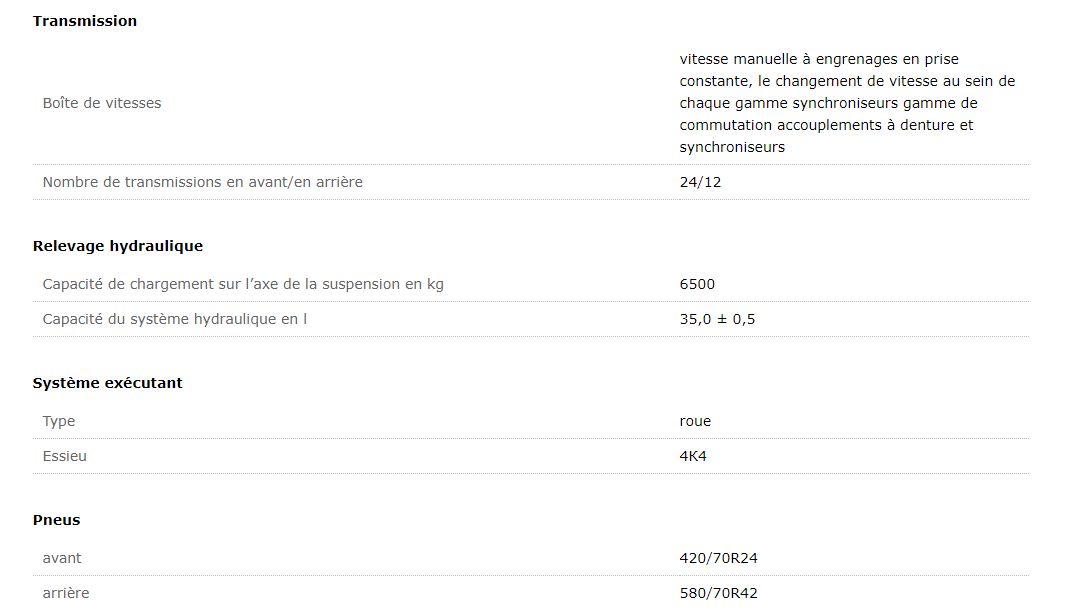Click the Transmission section heading
Viewport: 1081px width, 610px height.
(x=85, y=21)
